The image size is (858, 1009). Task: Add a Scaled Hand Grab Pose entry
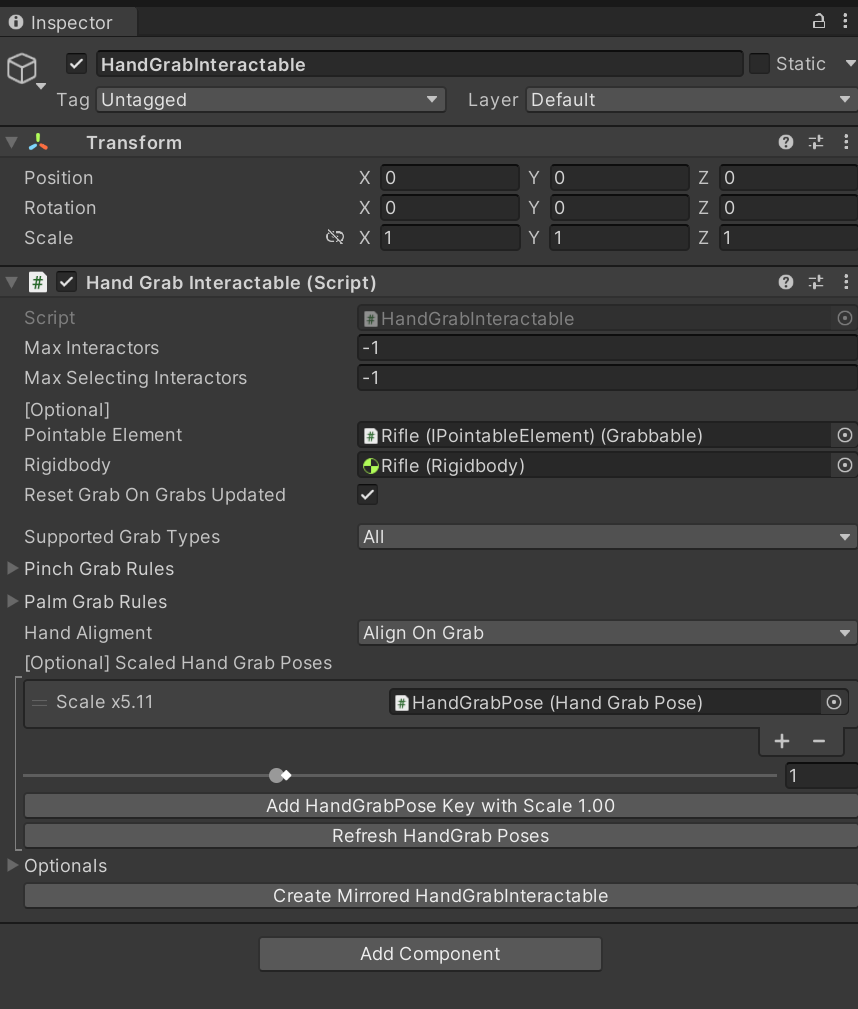(x=782, y=741)
